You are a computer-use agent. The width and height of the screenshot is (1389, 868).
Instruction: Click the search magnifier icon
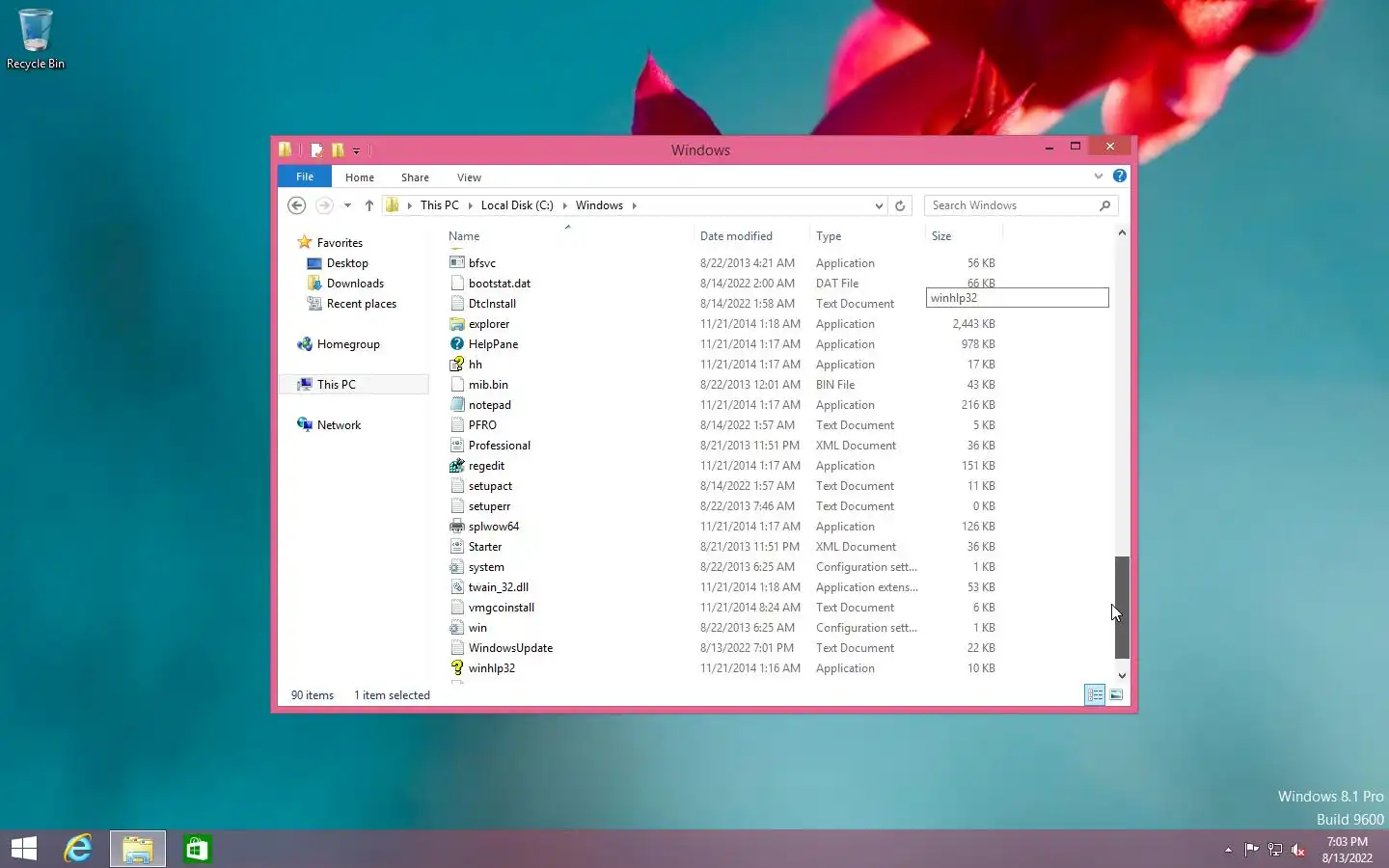[x=1105, y=205]
